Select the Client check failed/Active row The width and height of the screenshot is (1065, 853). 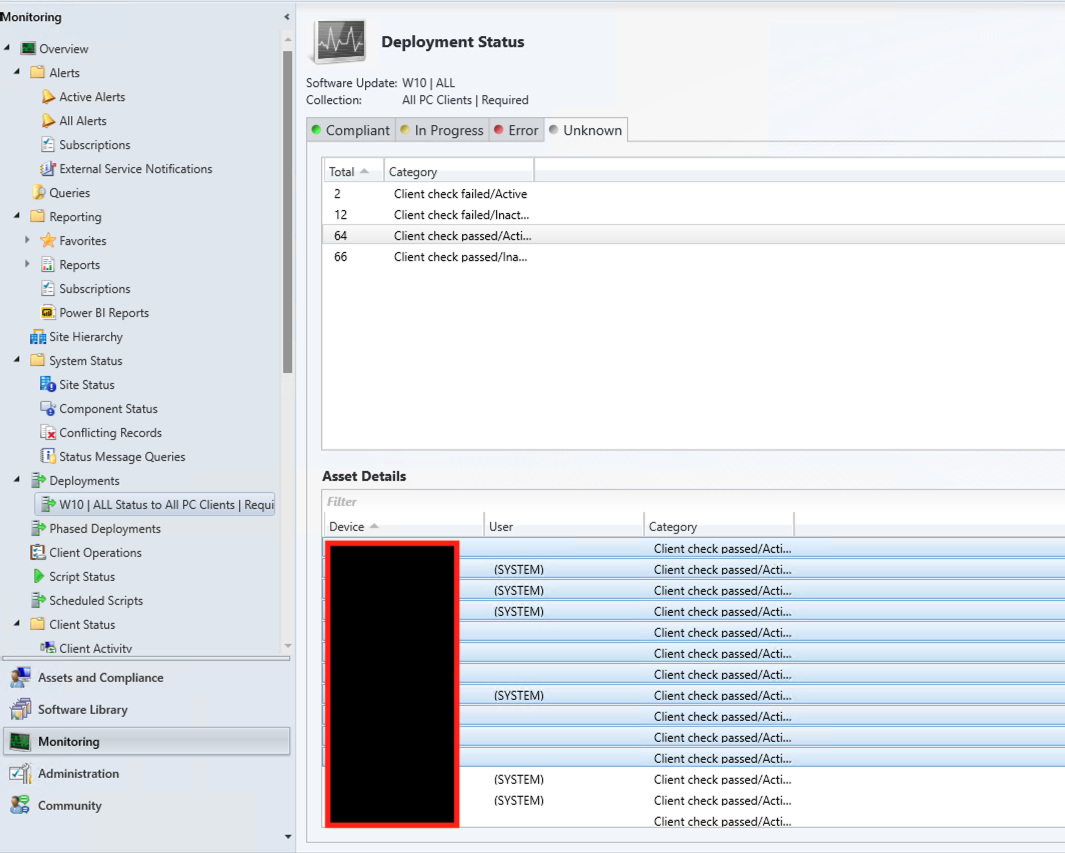pyautogui.click(x=460, y=194)
